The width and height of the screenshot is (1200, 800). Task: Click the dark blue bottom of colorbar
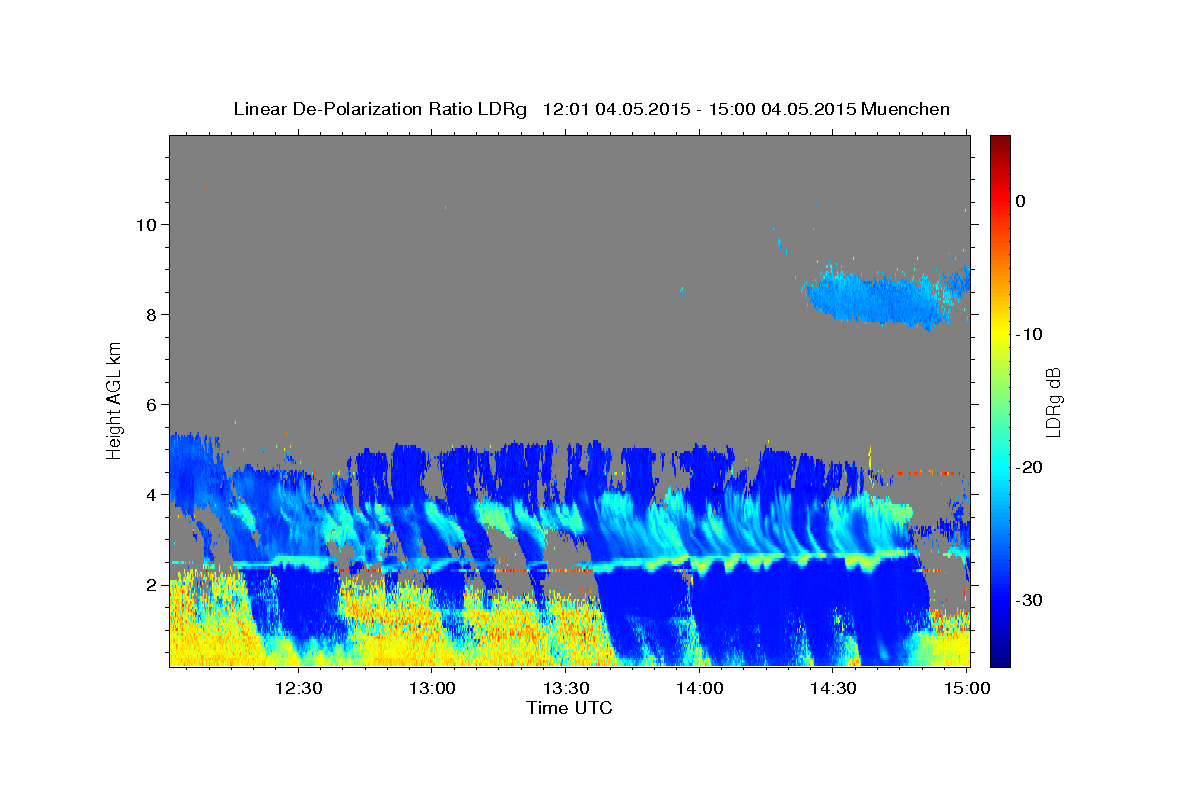pos(1000,655)
